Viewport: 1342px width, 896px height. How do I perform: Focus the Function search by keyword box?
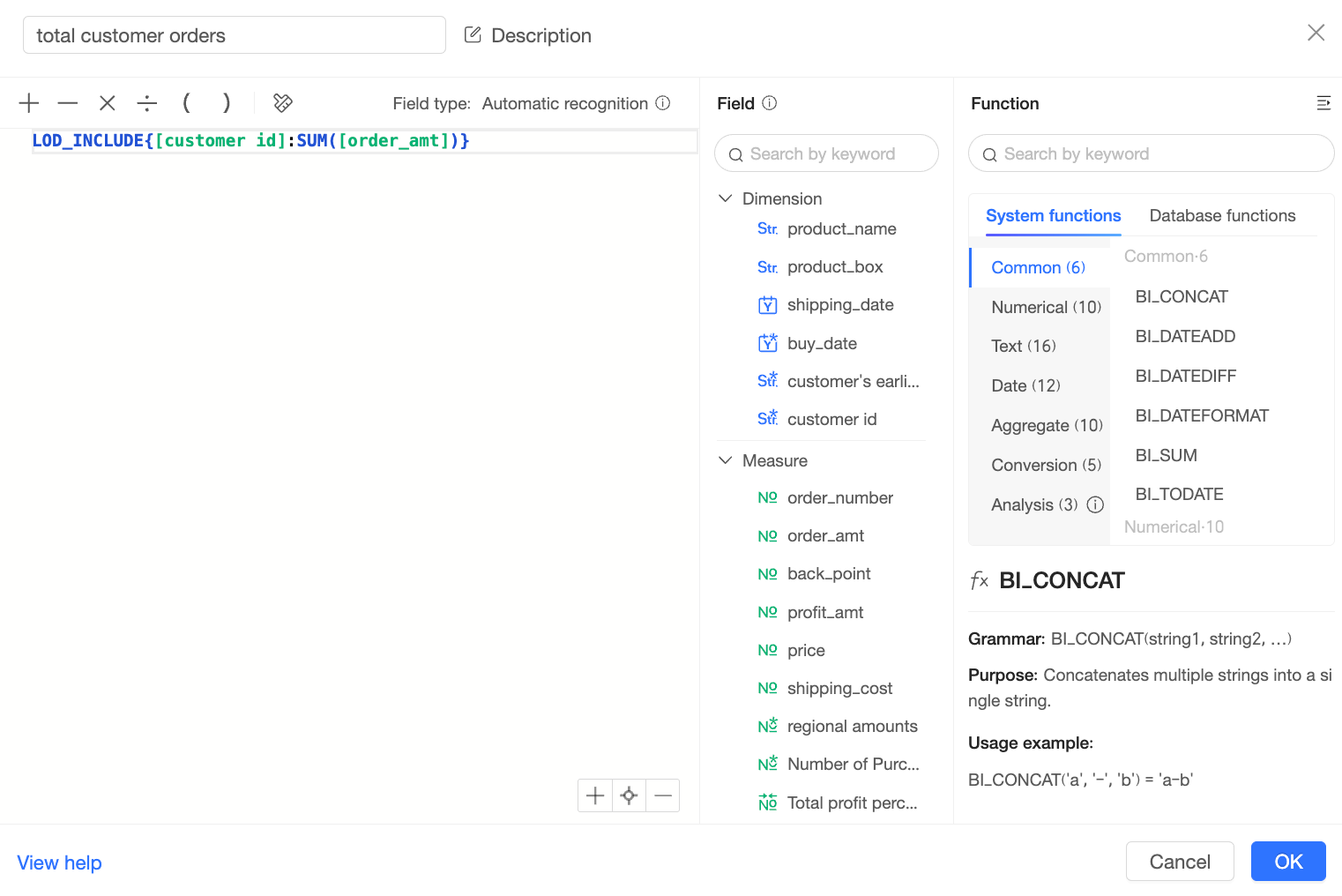1152,154
